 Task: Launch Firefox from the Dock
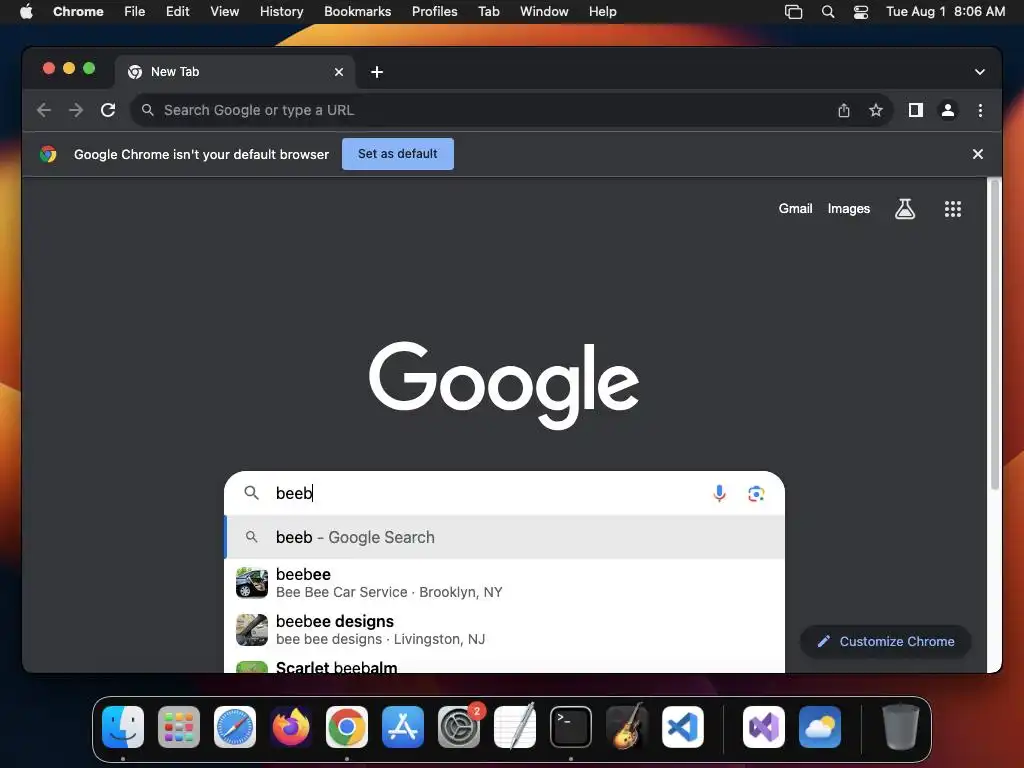tap(291, 727)
